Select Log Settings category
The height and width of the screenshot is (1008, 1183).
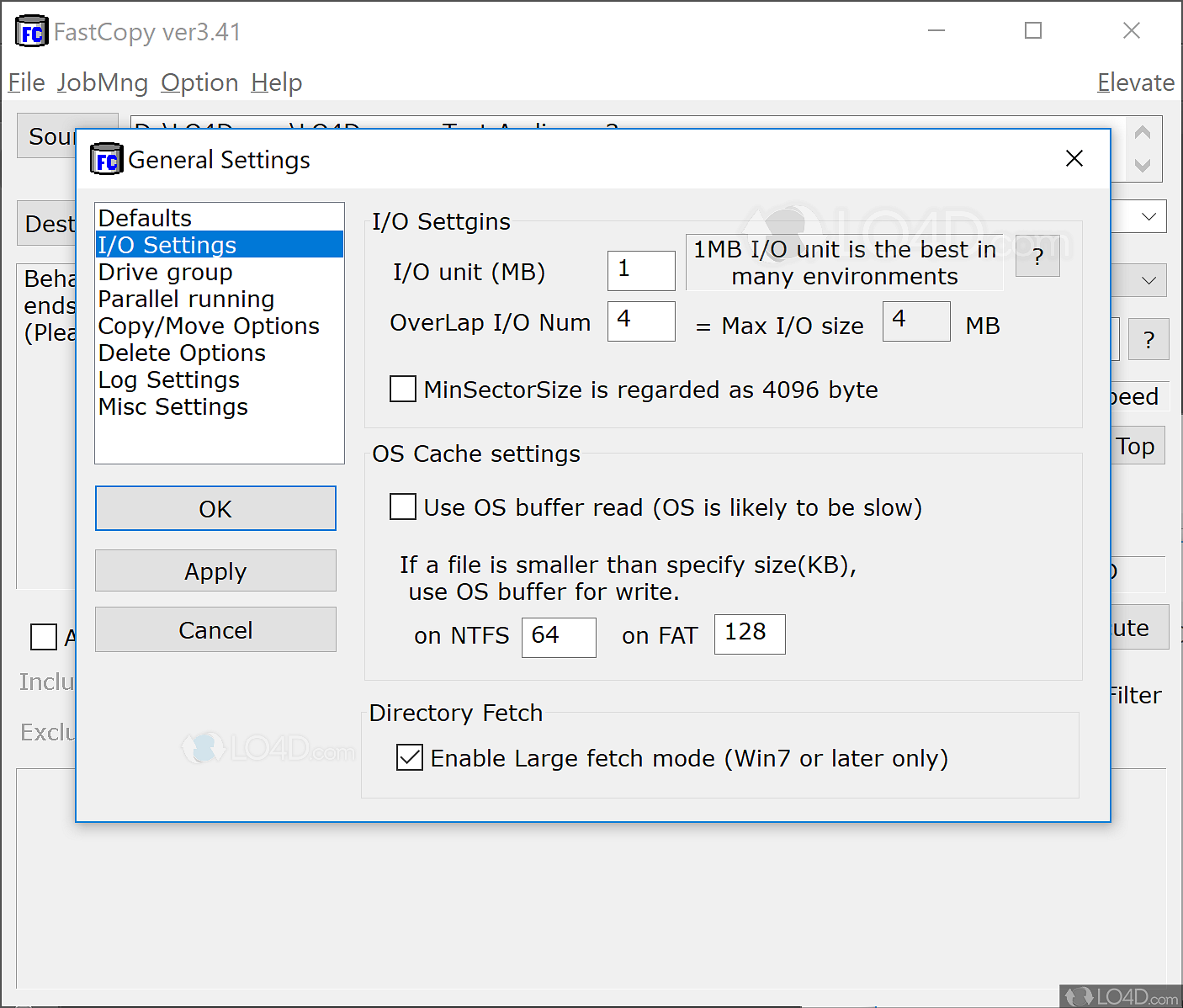coord(168,380)
